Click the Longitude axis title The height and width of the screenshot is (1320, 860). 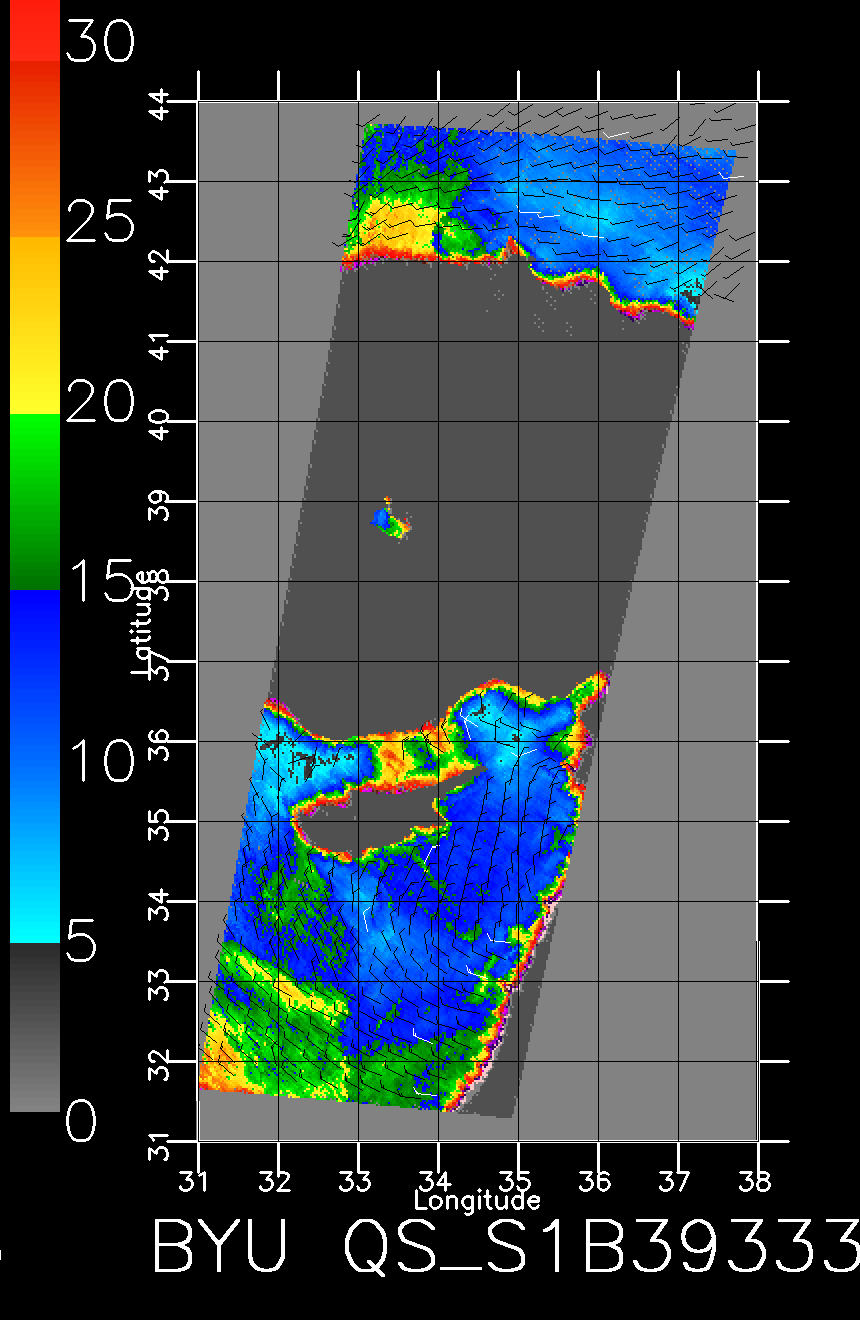click(477, 1200)
